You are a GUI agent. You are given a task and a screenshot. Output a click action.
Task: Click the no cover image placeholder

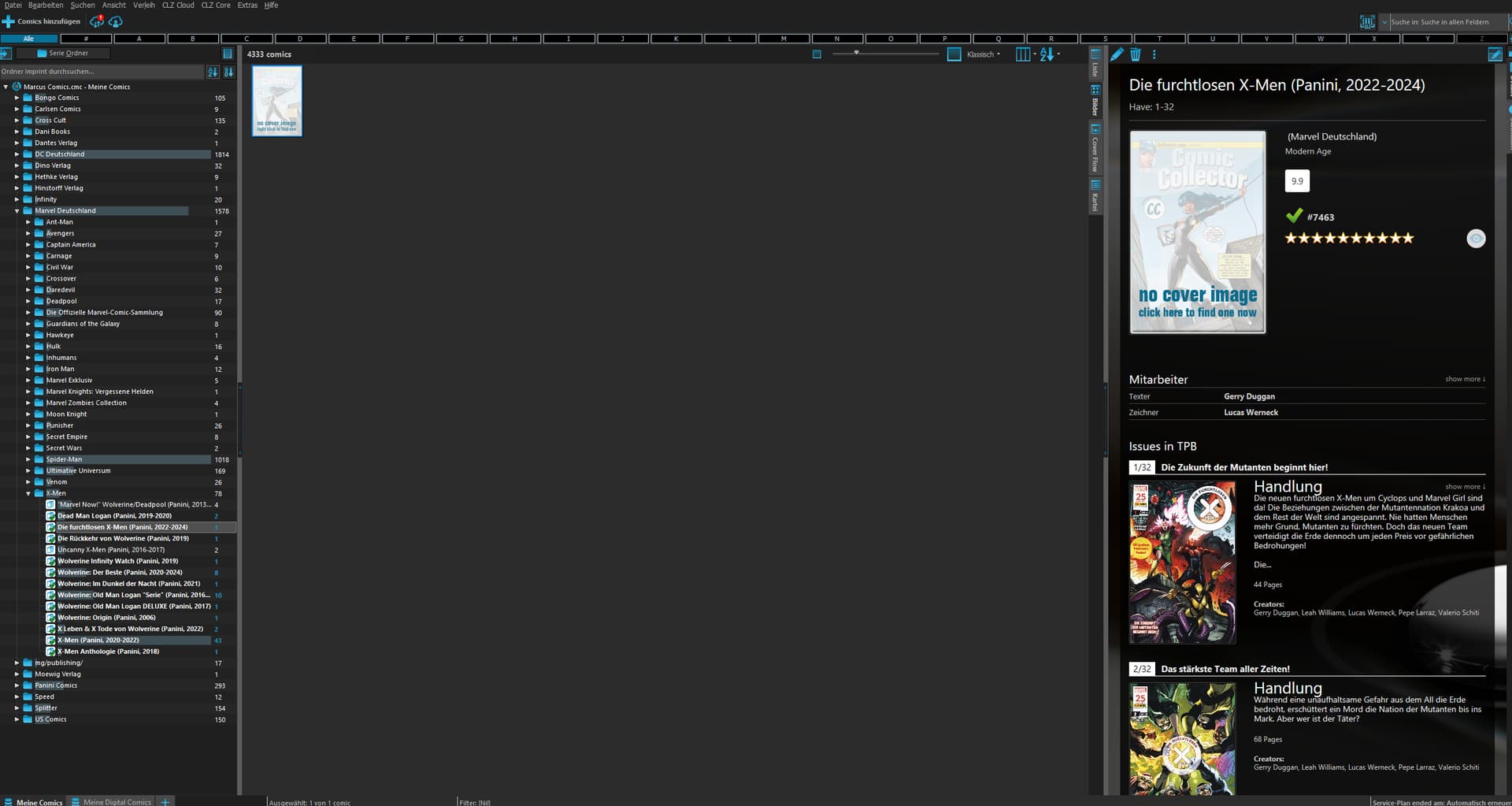point(1198,232)
